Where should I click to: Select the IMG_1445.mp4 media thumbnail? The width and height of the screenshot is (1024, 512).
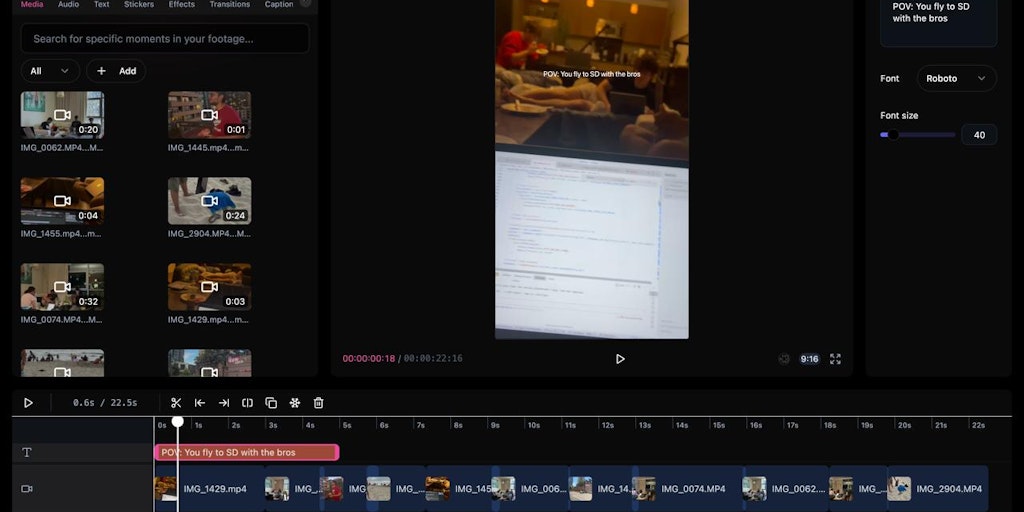coord(210,115)
